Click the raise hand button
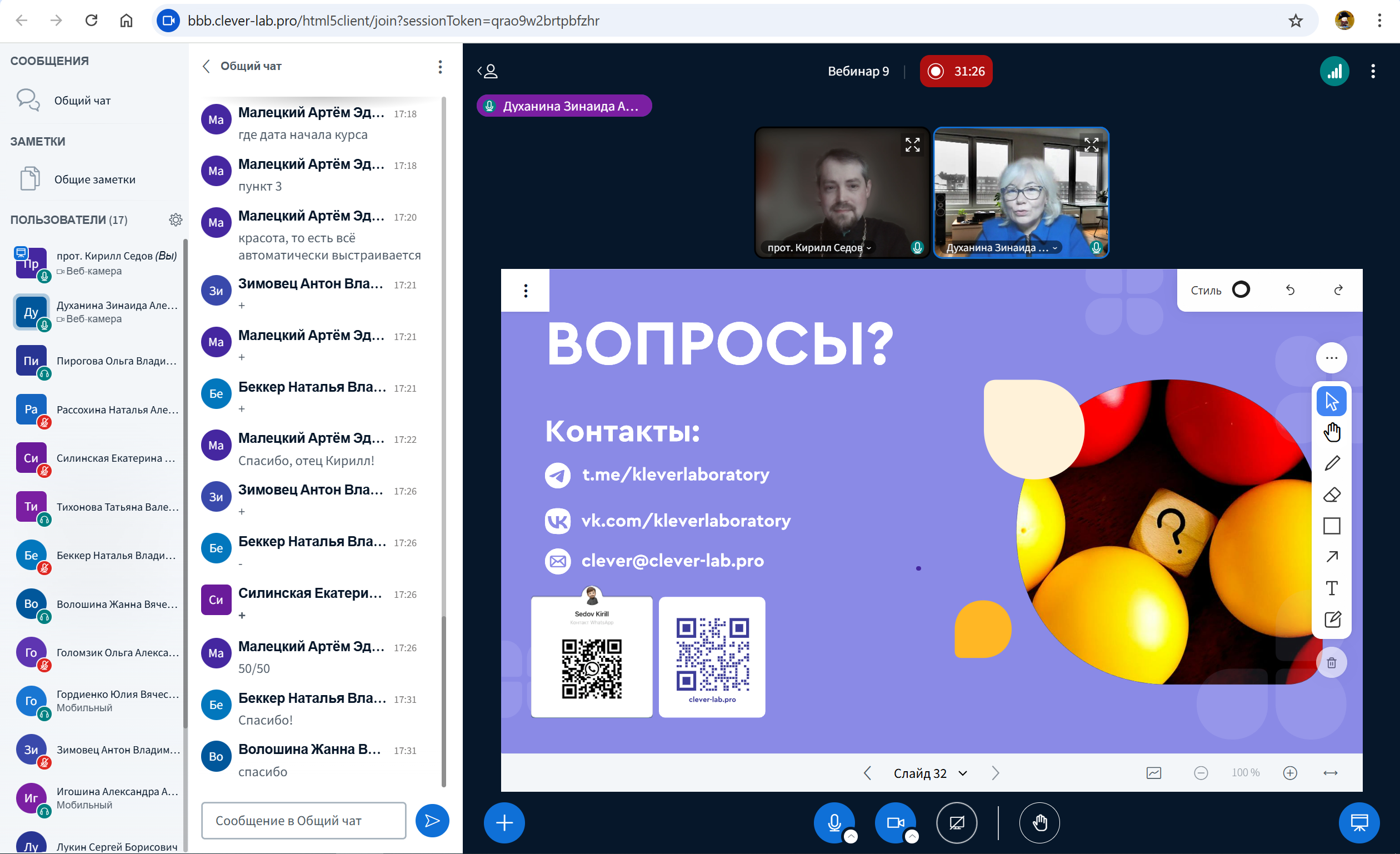The width and height of the screenshot is (1400, 854). coord(1039,822)
